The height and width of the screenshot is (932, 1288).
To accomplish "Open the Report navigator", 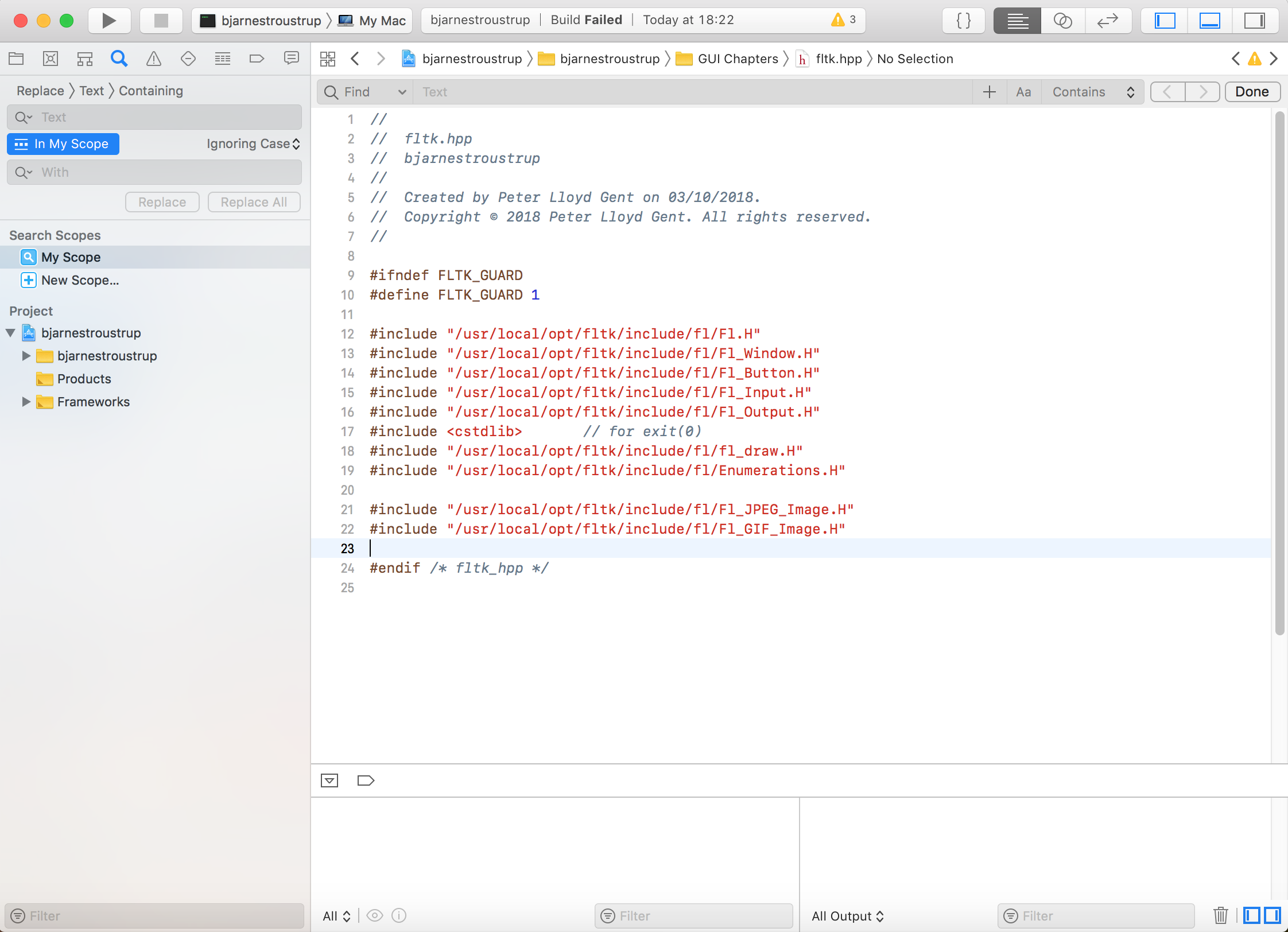I will coord(292,59).
